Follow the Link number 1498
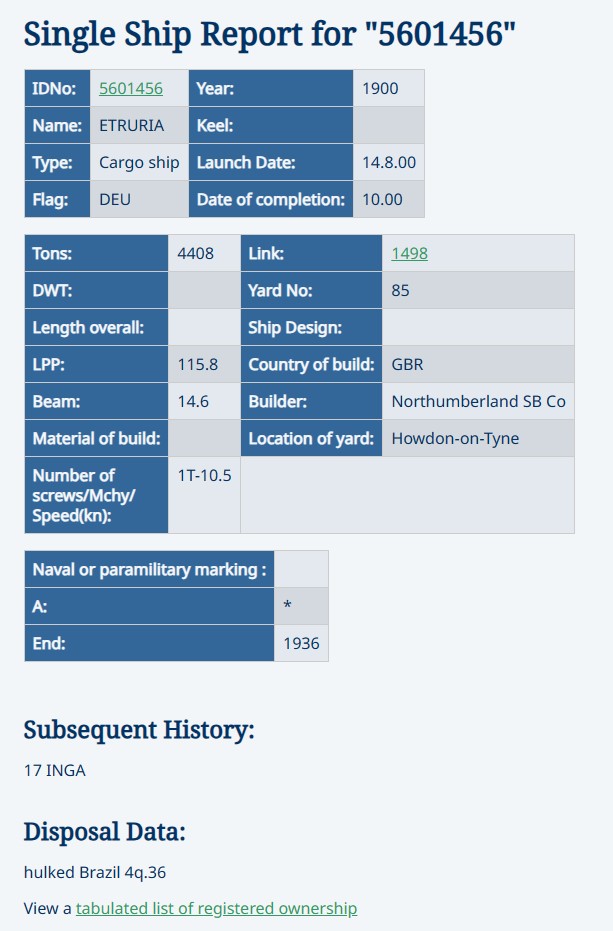Image resolution: width=613 pixels, height=931 pixels. [409, 253]
